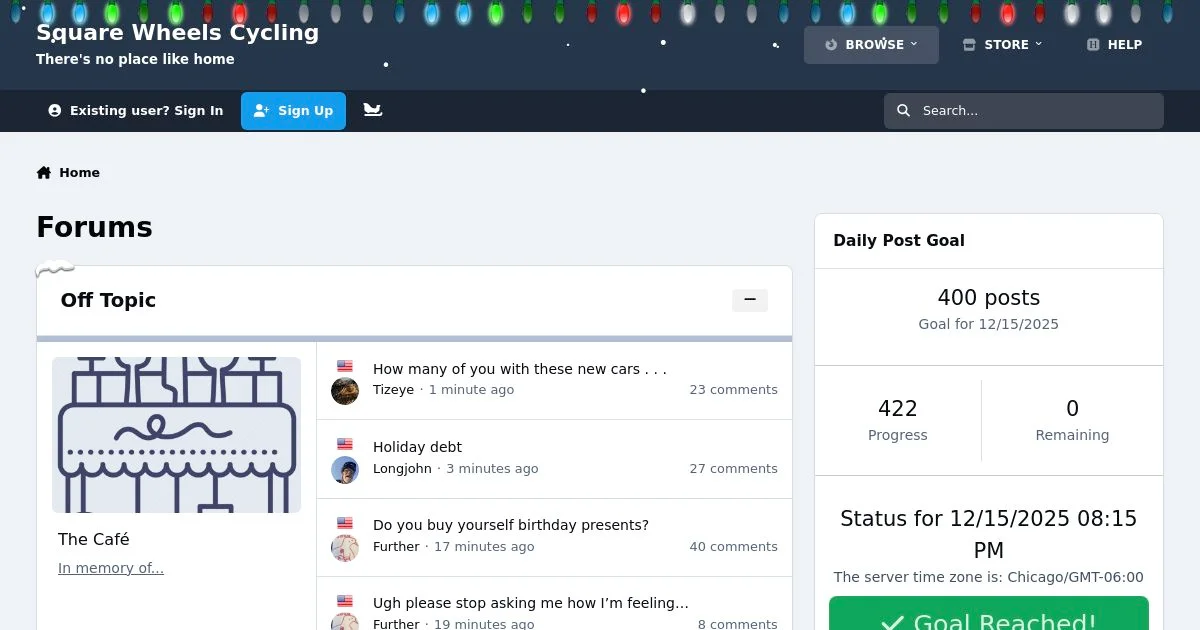Open the Store dropdown menu

1002,45
